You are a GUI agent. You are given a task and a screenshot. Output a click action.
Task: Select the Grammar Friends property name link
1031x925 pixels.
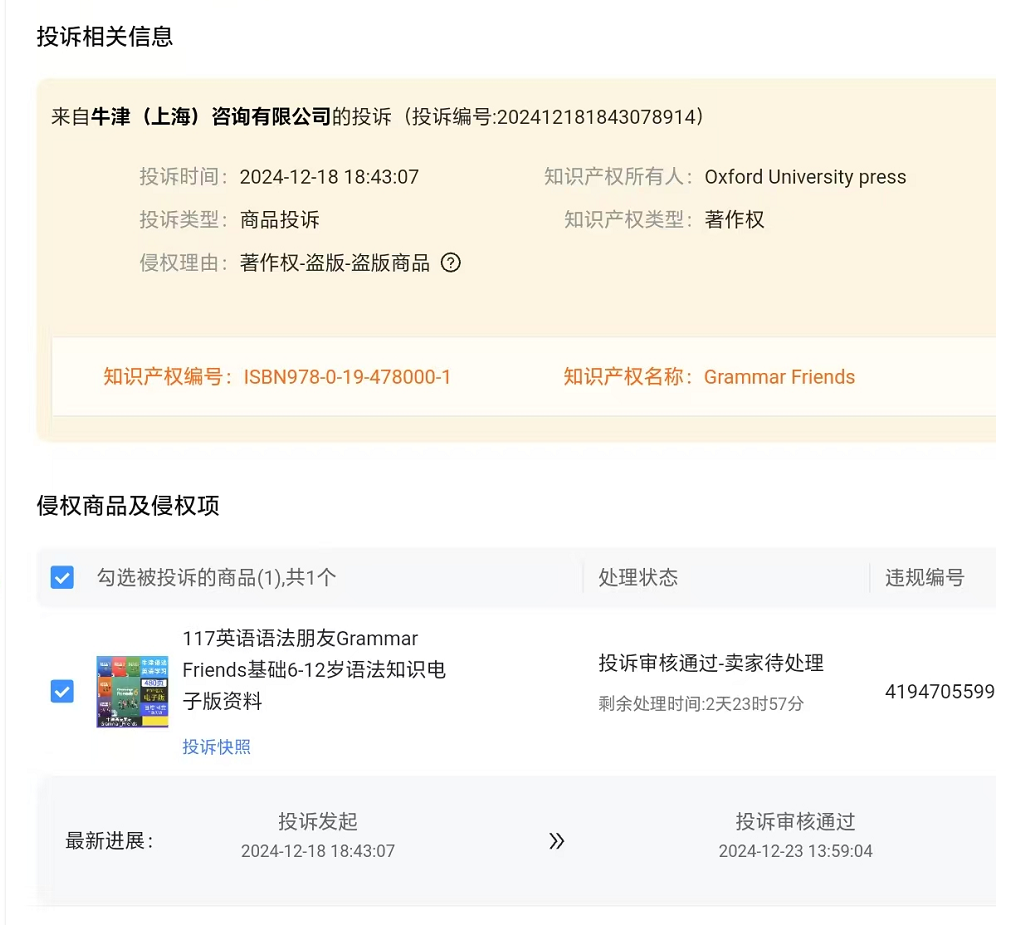[x=780, y=377]
